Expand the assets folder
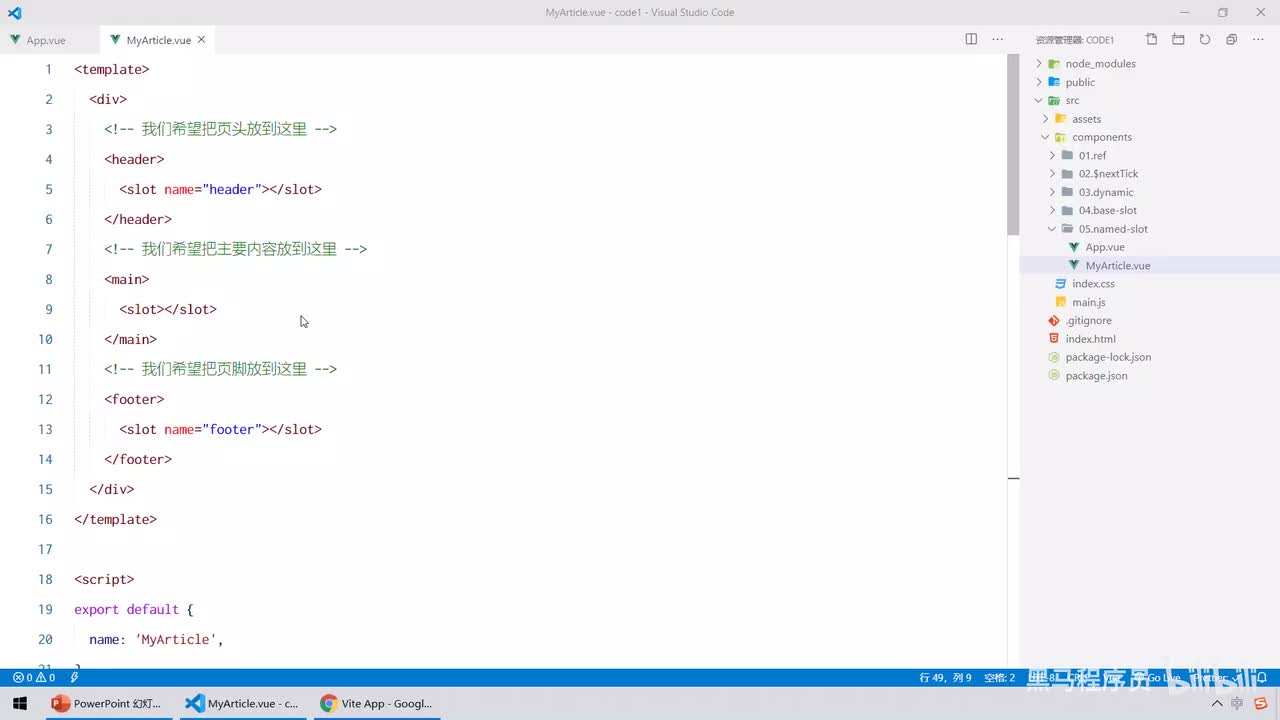The height and width of the screenshot is (720, 1280). [1086, 119]
